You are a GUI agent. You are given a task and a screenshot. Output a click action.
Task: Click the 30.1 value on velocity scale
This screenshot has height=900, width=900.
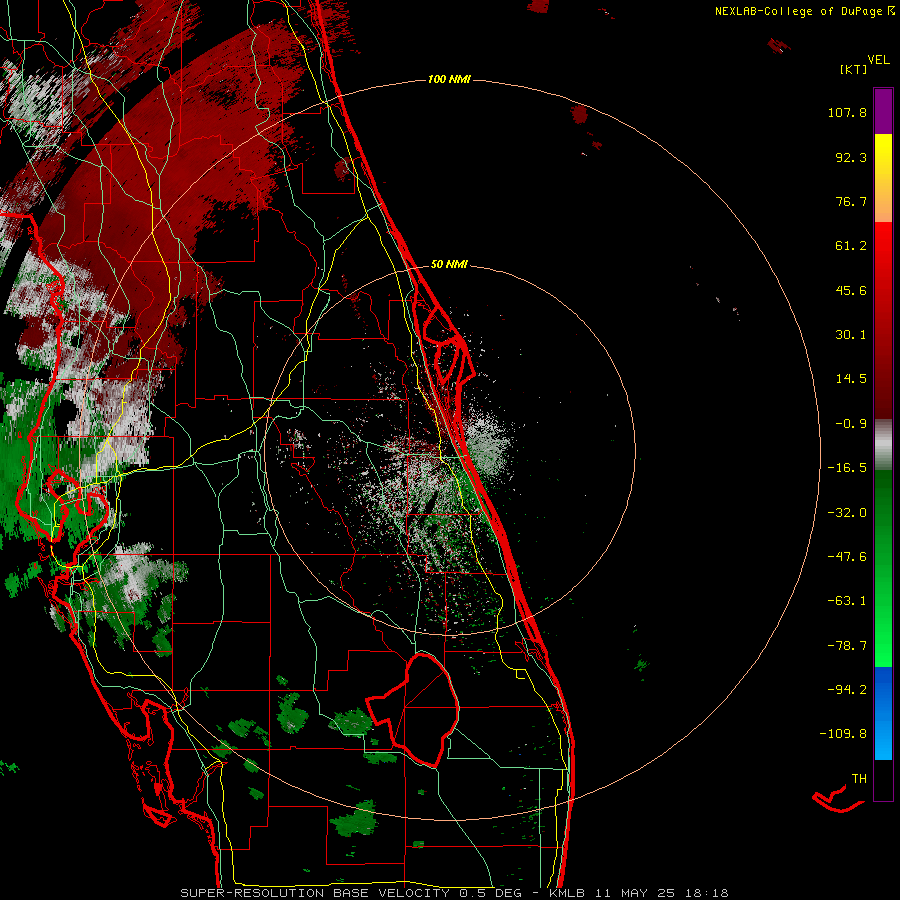tap(851, 335)
